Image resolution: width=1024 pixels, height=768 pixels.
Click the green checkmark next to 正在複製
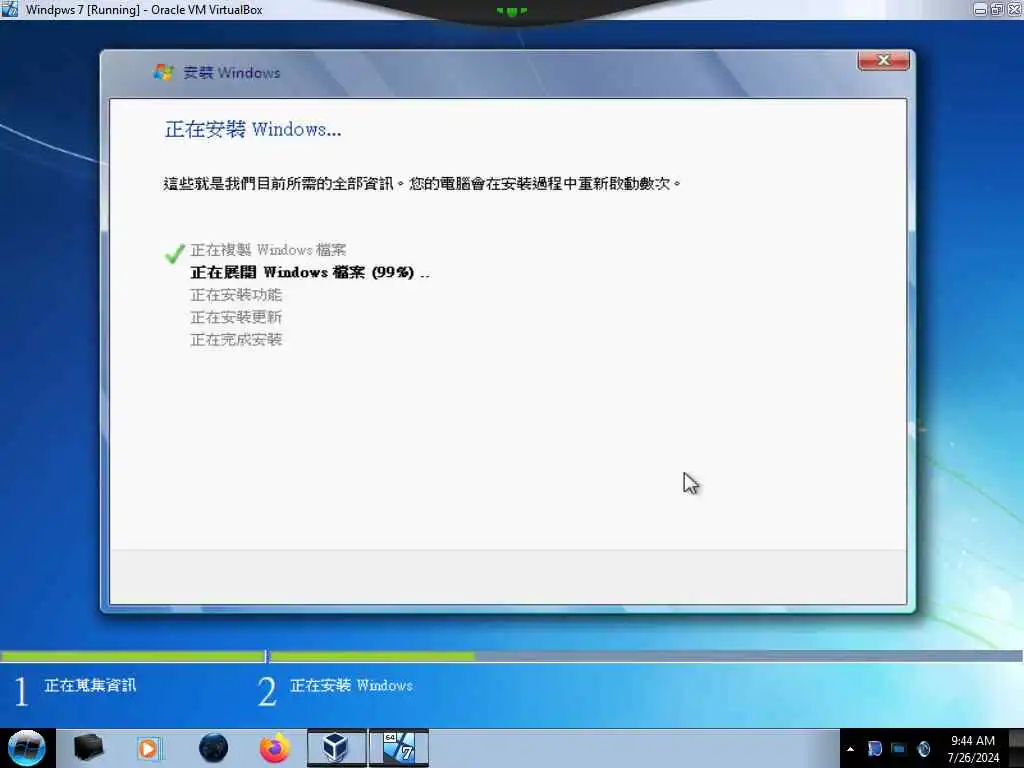[174, 253]
